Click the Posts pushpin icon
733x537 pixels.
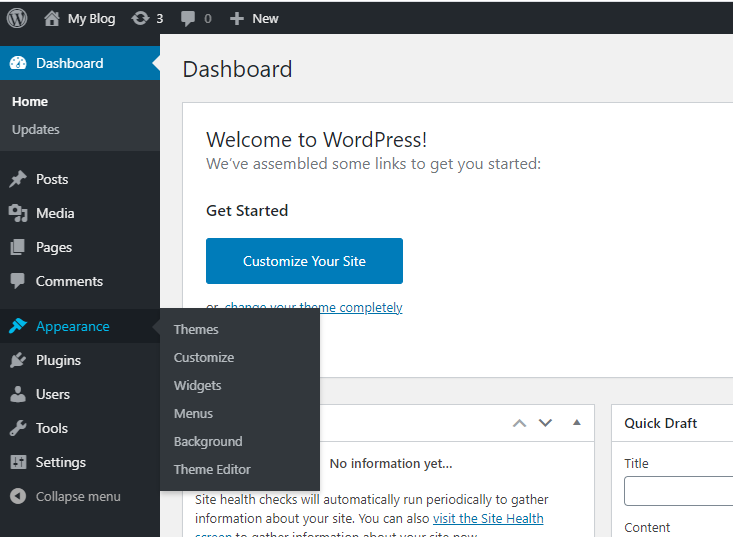[x=18, y=179]
